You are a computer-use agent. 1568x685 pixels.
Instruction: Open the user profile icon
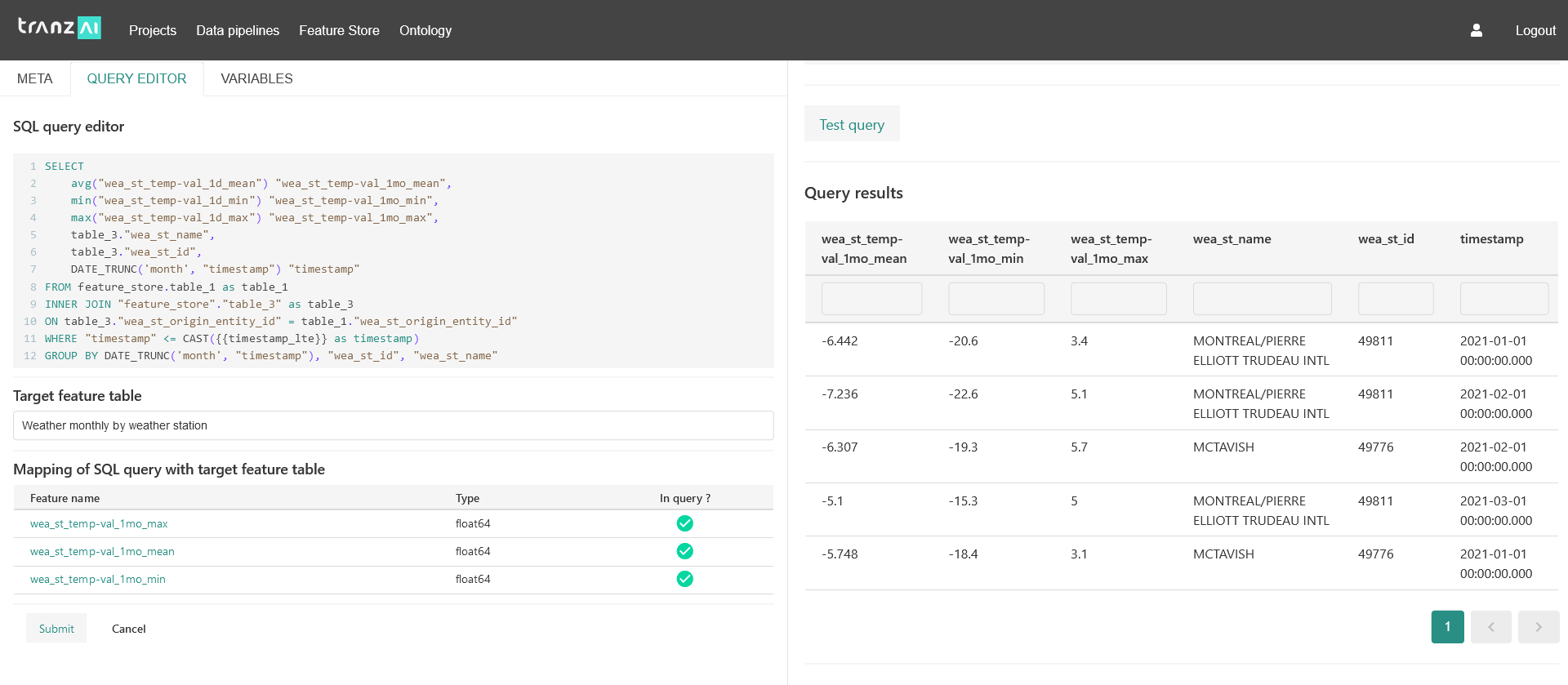click(1476, 30)
